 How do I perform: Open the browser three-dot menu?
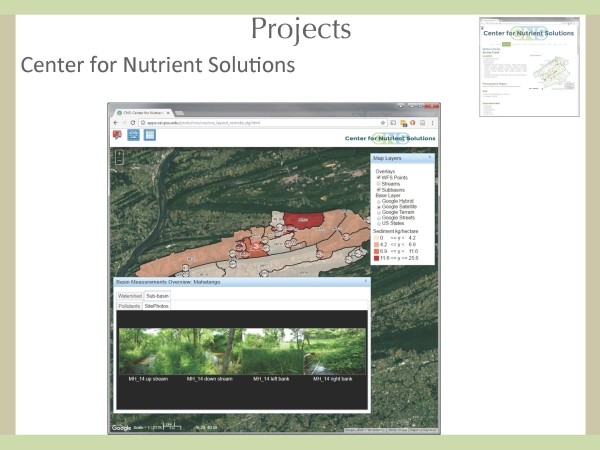click(x=432, y=123)
